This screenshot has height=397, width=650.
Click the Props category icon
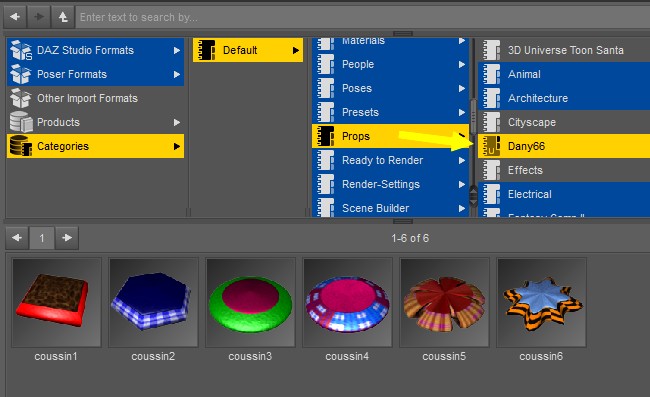point(325,136)
